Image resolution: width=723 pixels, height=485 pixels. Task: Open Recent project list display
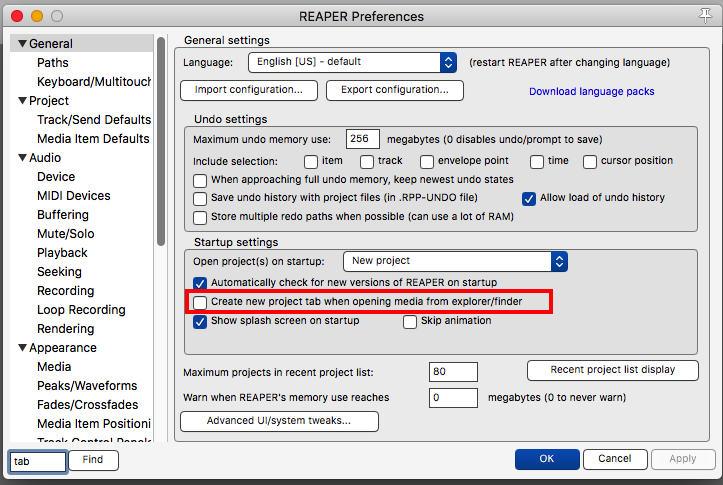tap(613, 370)
